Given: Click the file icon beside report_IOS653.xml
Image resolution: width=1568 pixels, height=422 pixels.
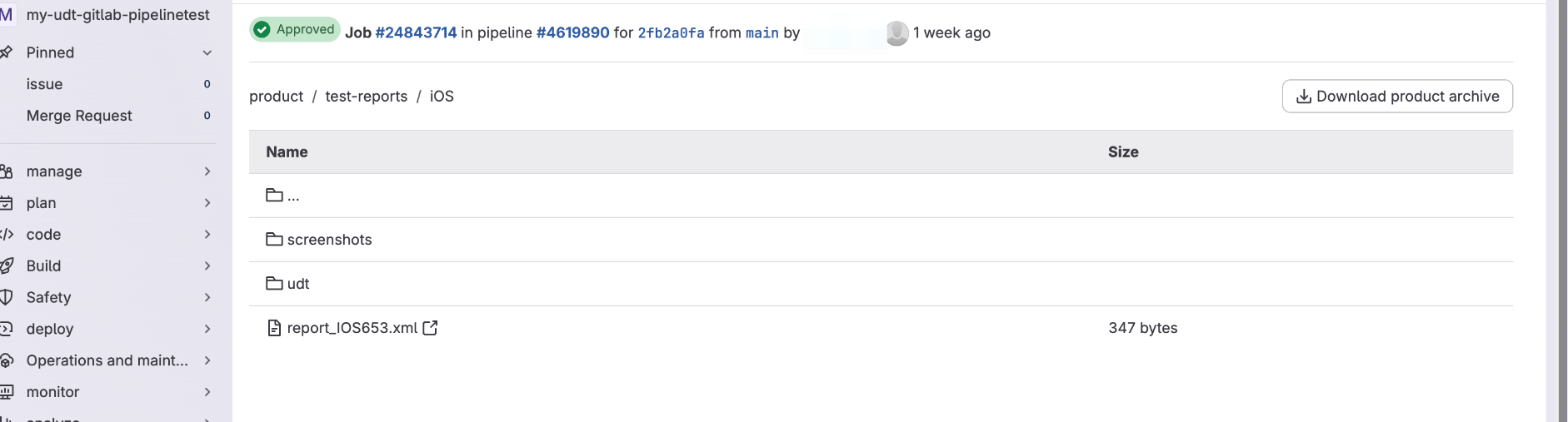Looking at the screenshot, I should (274, 328).
